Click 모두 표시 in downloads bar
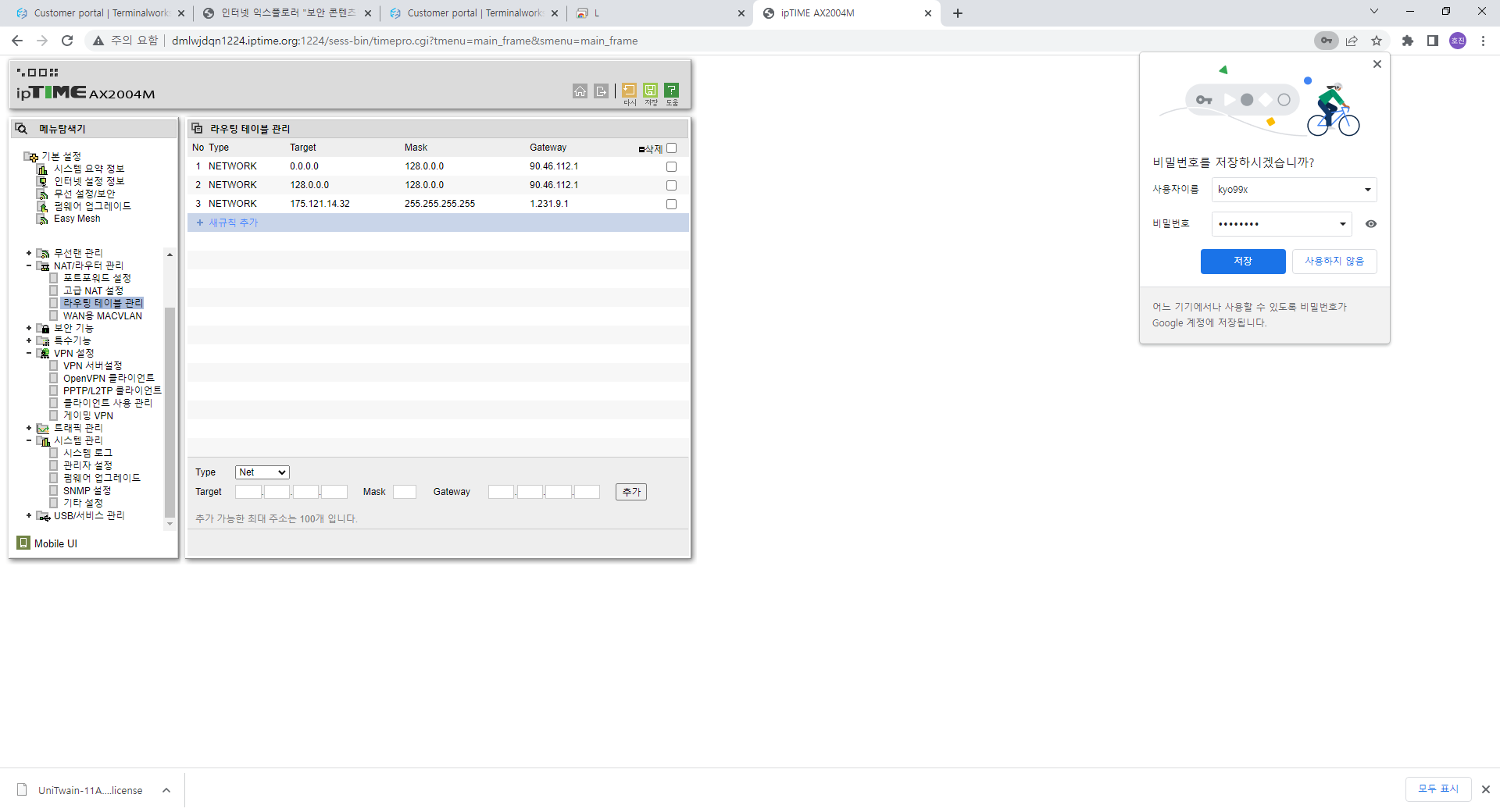This screenshot has width=1500, height=812. (1438, 789)
